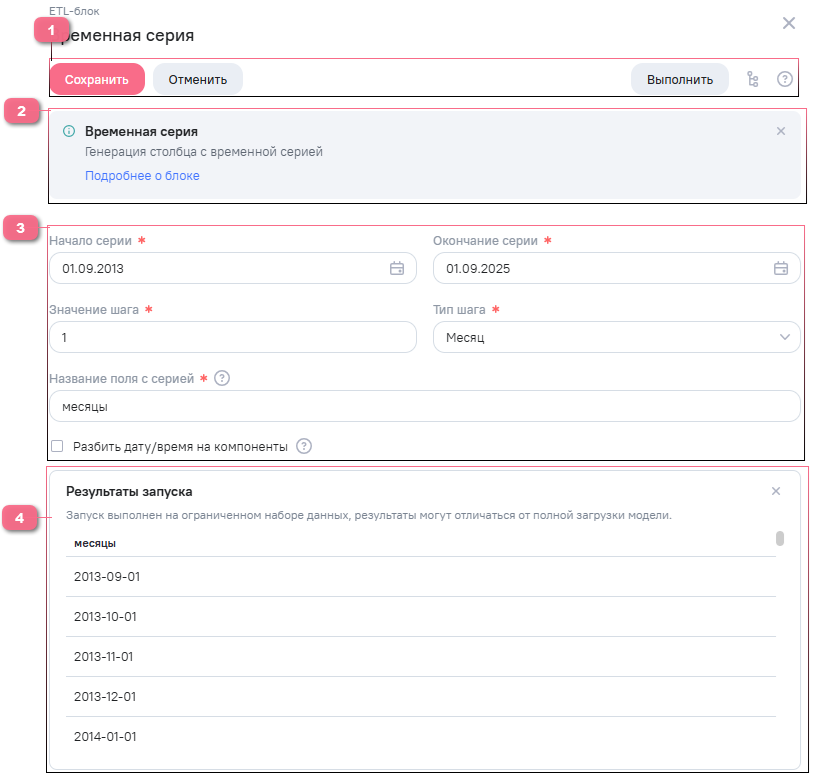This screenshot has width=813, height=777.
Task: Select the 2013-11-01 result row
Action: pyautogui.click(x=420, y=657)
